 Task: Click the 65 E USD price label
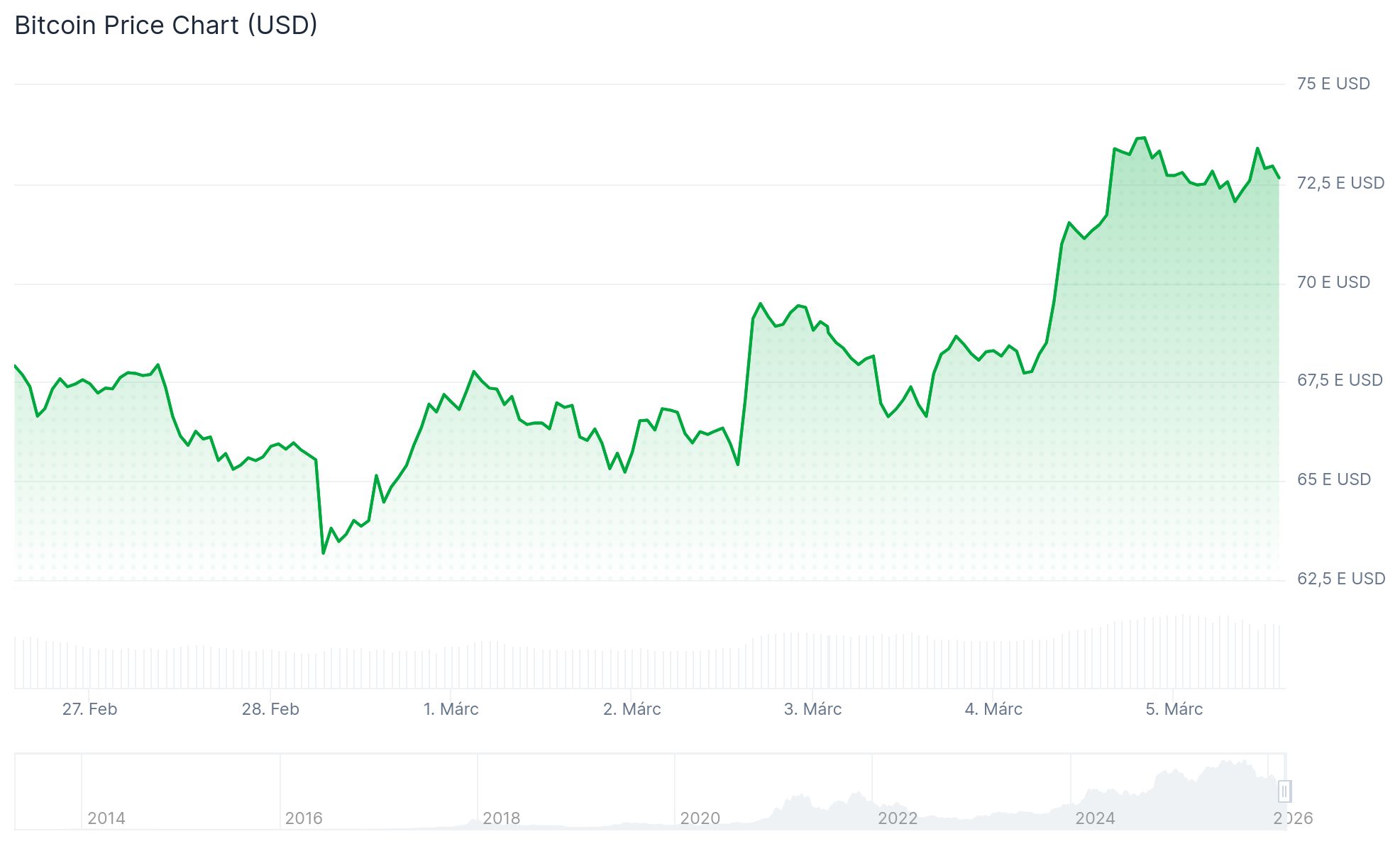[x=1333, y=479]
